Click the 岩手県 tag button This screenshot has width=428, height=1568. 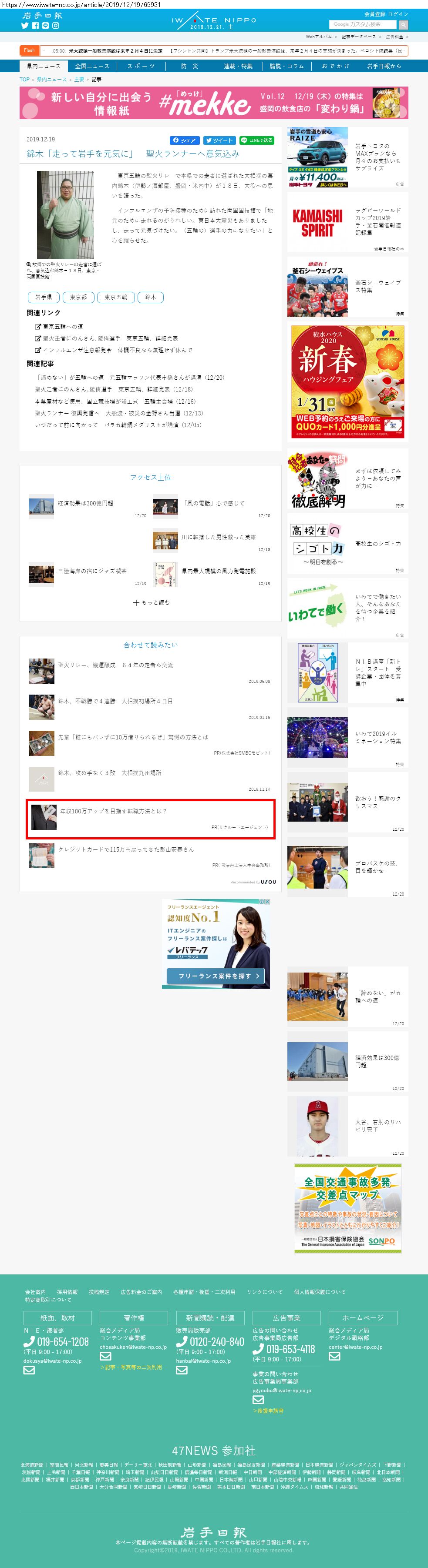[43, 297]
